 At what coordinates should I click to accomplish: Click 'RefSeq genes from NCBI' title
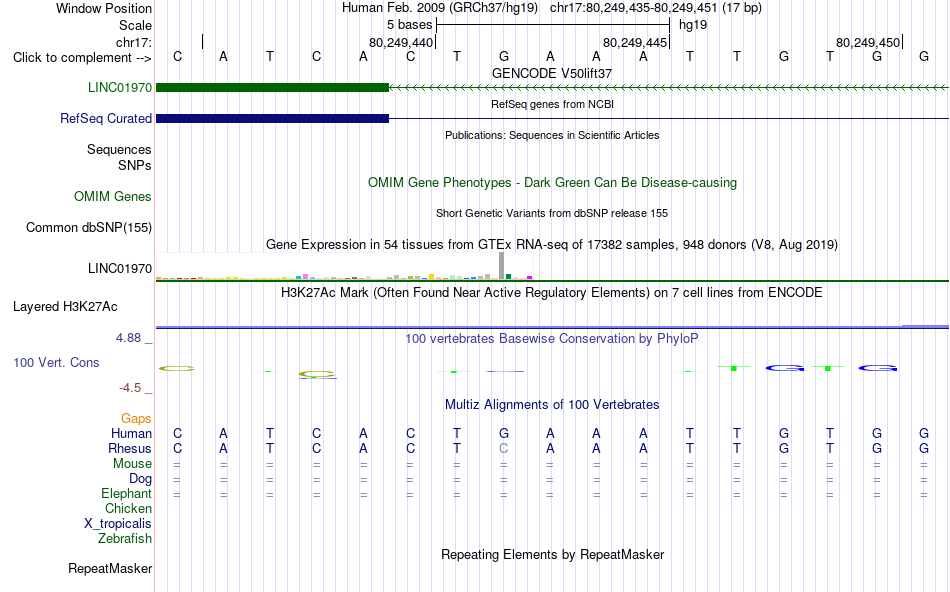553,104
